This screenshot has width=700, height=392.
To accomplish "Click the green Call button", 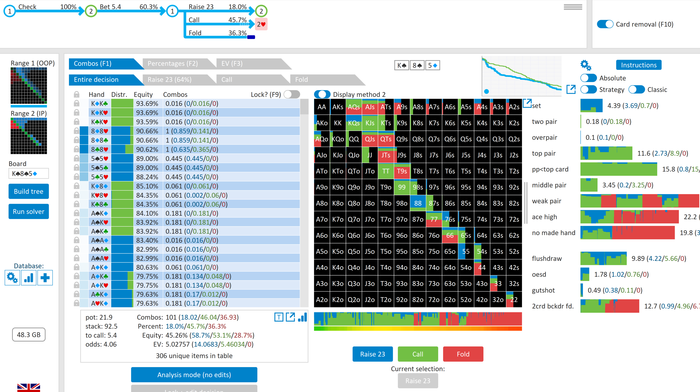I will click(417, 354).
